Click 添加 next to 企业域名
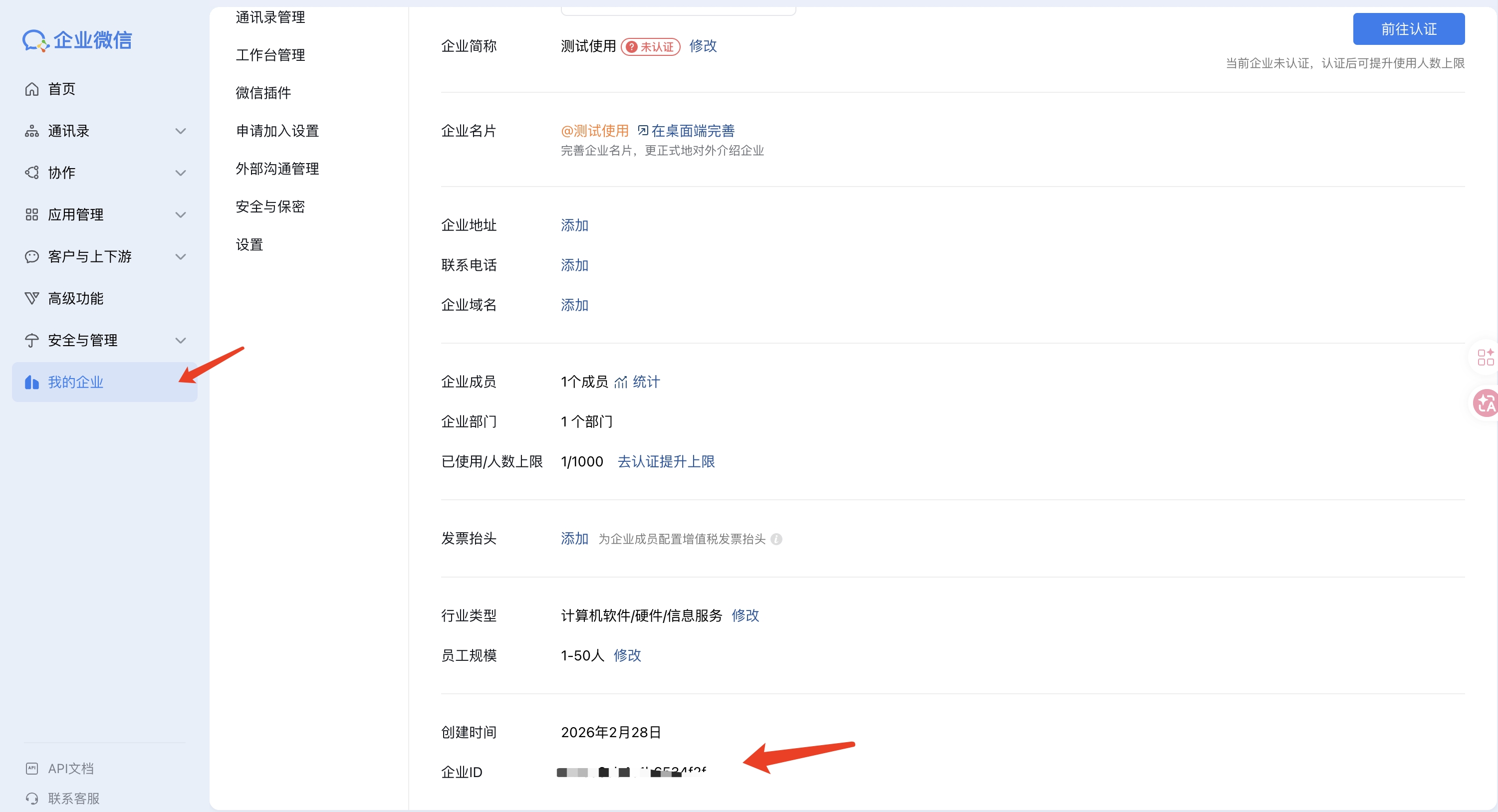Screen dimensions: 1498x812 (x=574, y=304)
